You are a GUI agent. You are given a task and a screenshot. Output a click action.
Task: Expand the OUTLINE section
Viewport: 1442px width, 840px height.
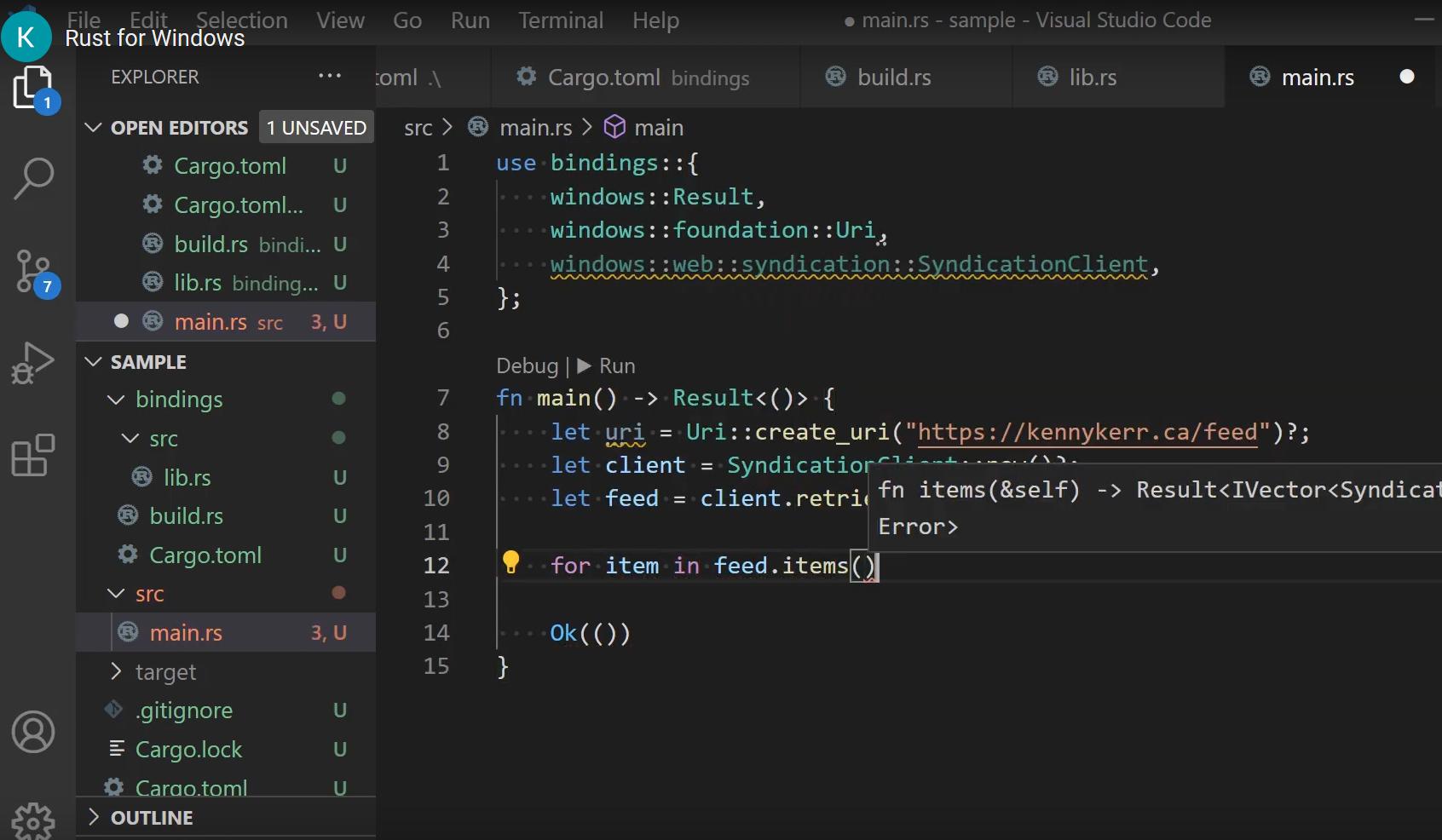pyautogui.click(x=94, y=817)
